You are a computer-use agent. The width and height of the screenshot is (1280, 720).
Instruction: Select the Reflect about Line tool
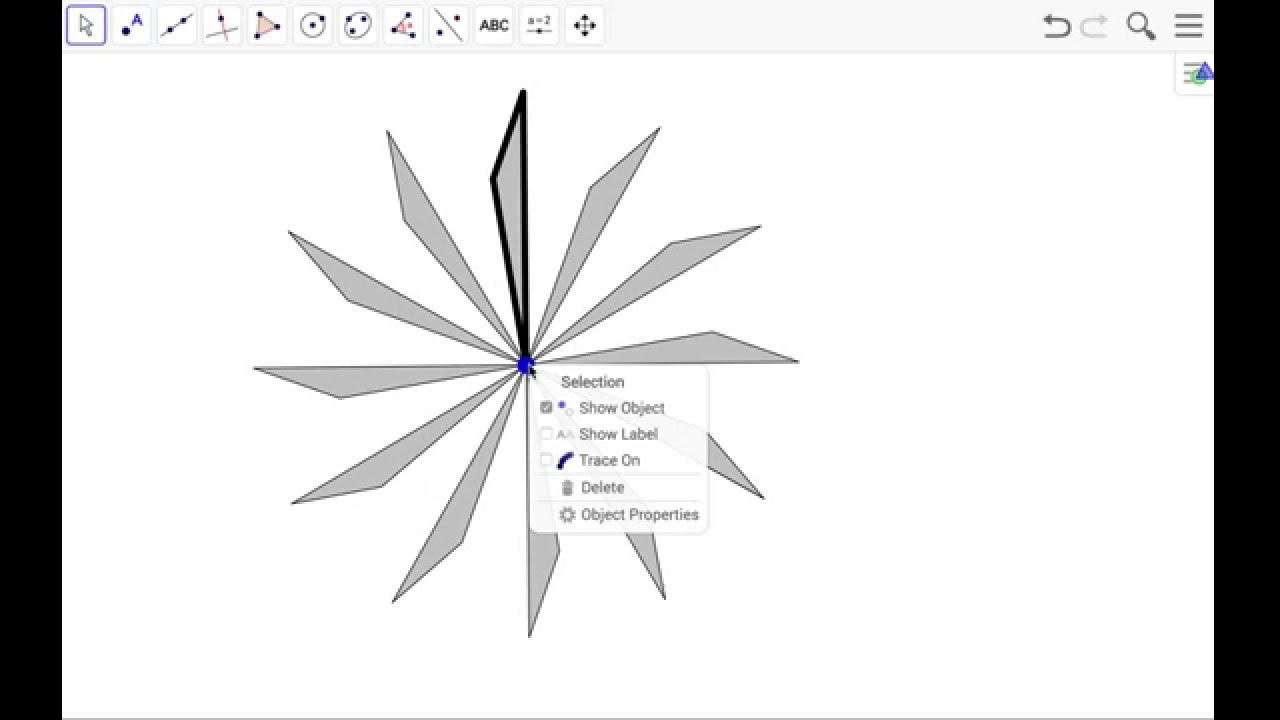pyautogui.click(x=449, y=25)
